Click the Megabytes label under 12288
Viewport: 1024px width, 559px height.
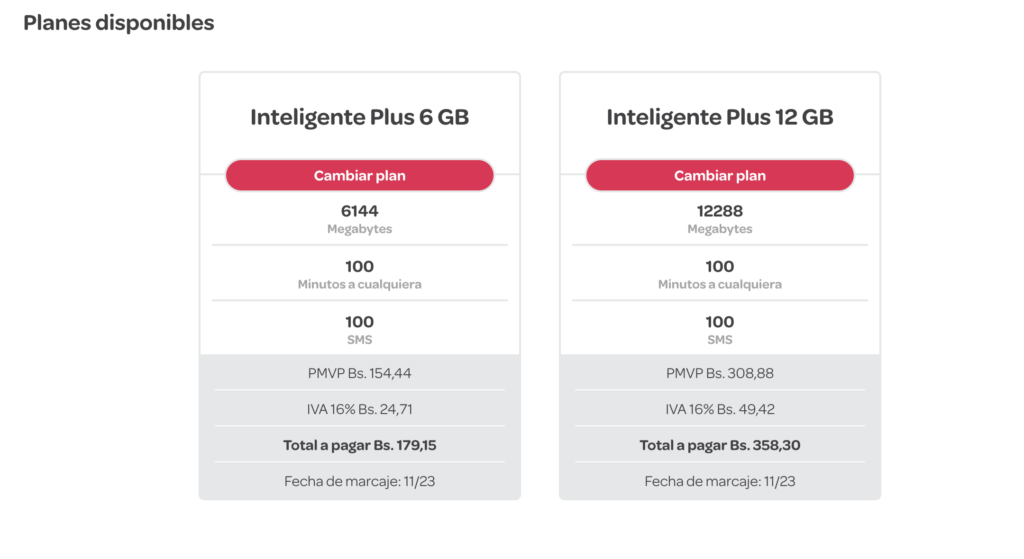[x=719, y=229]
